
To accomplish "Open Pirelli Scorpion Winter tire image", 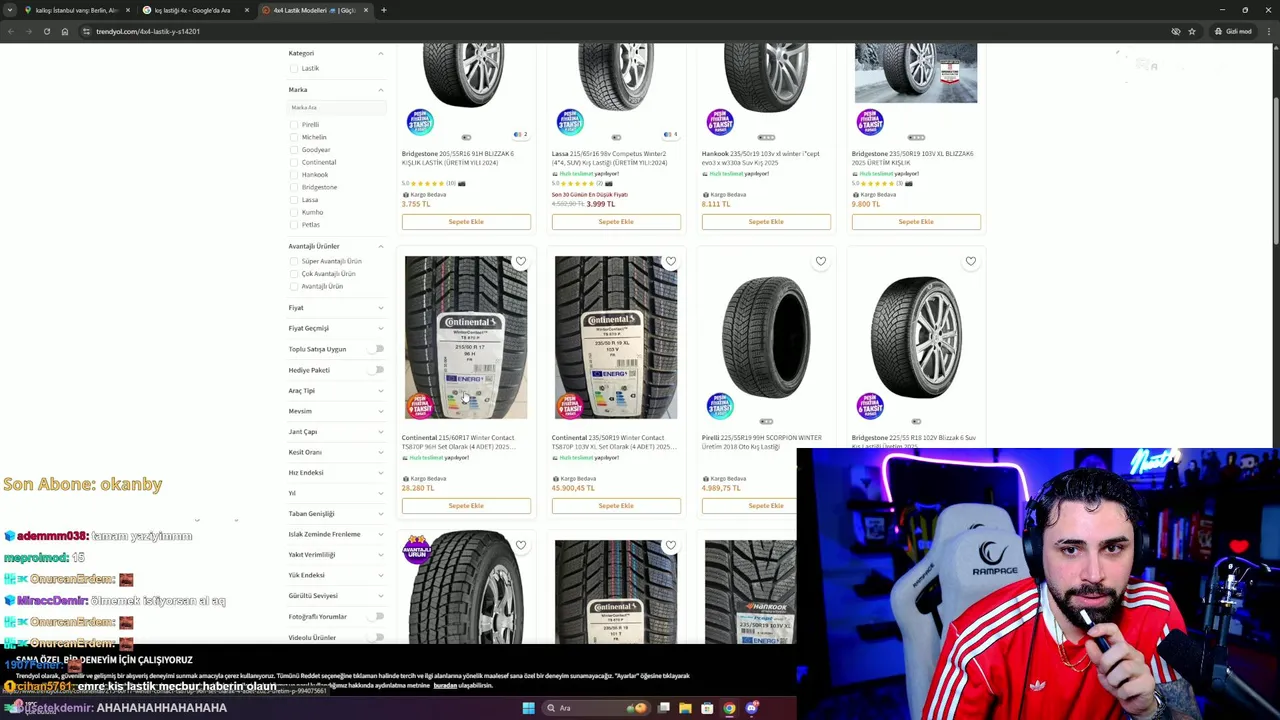I will (766, 338).
